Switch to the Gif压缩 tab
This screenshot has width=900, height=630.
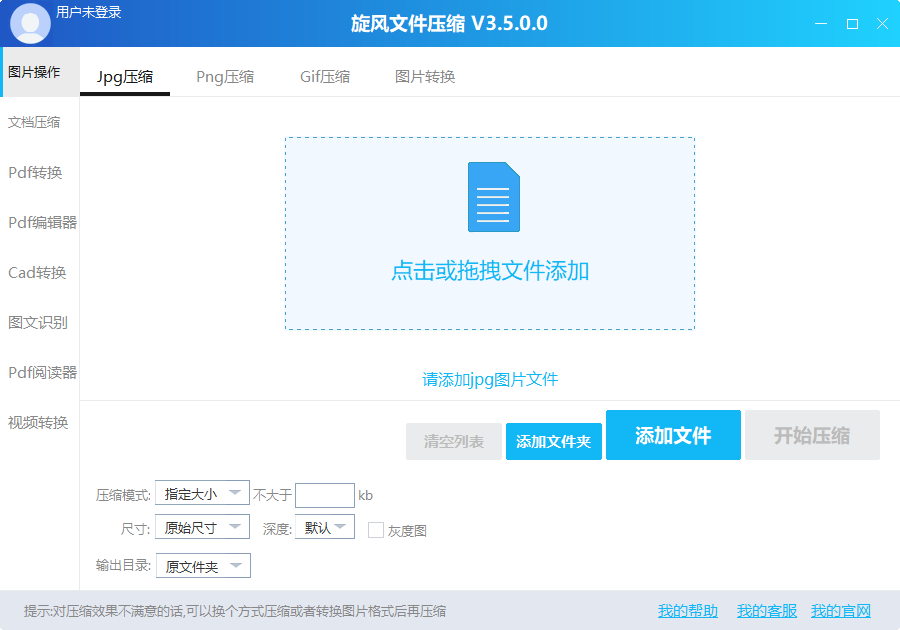(324, 75)
